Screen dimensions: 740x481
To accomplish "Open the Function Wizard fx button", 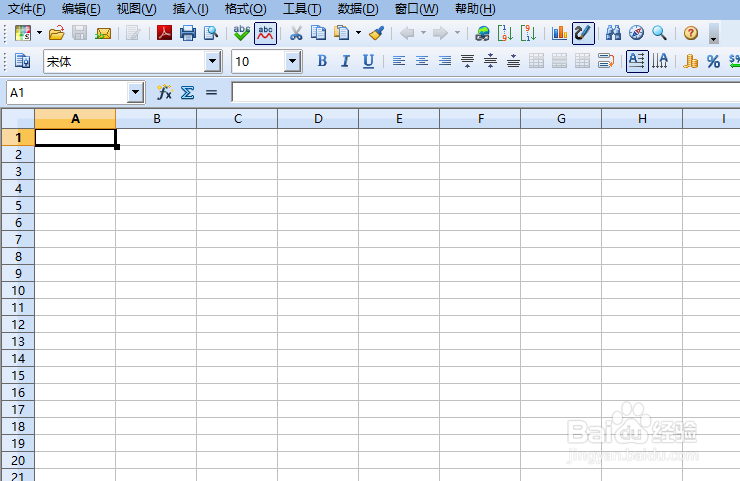I will click(x=164, y=93).
